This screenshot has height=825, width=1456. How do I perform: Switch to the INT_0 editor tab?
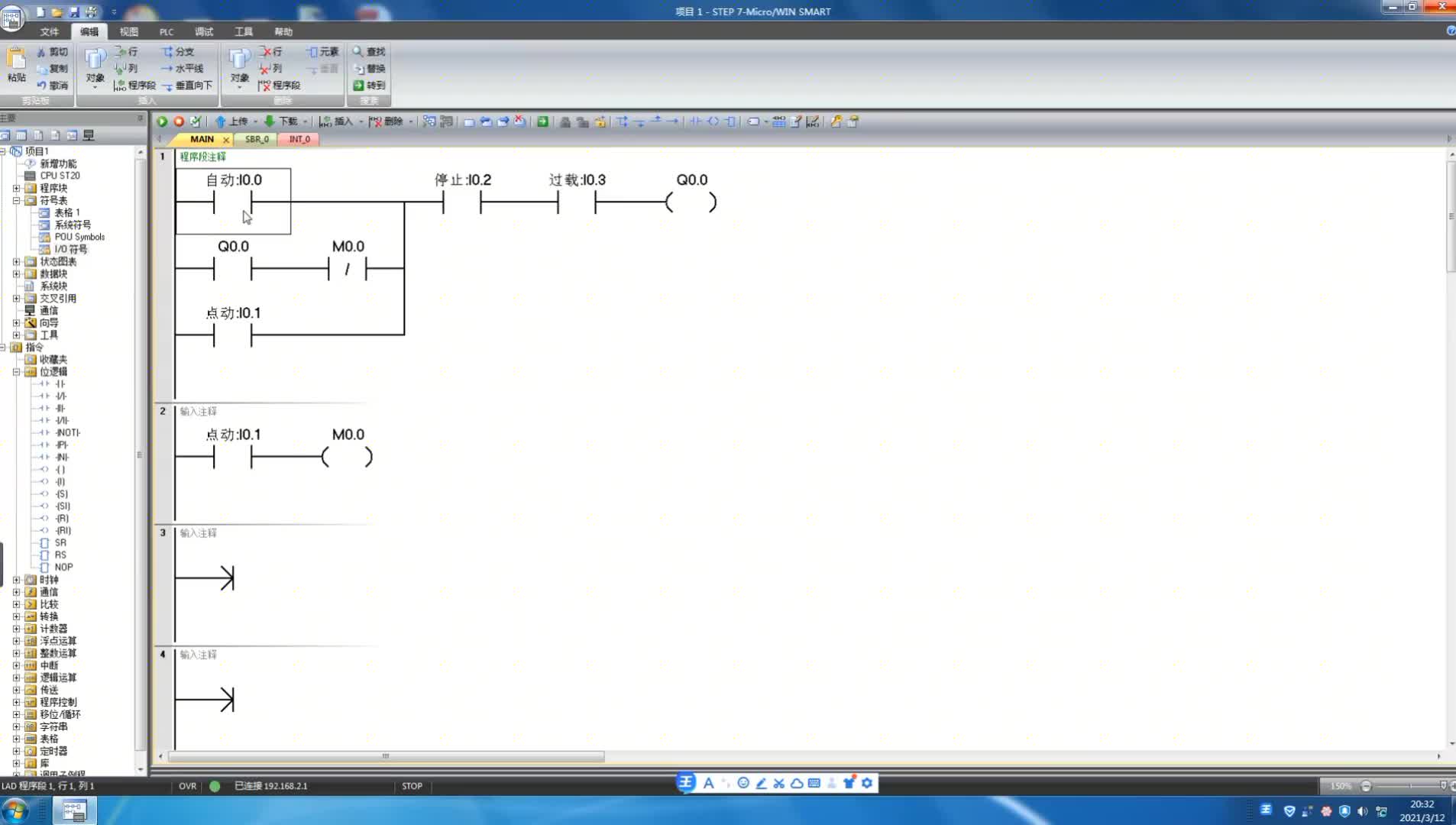click(x=299, y=139)
